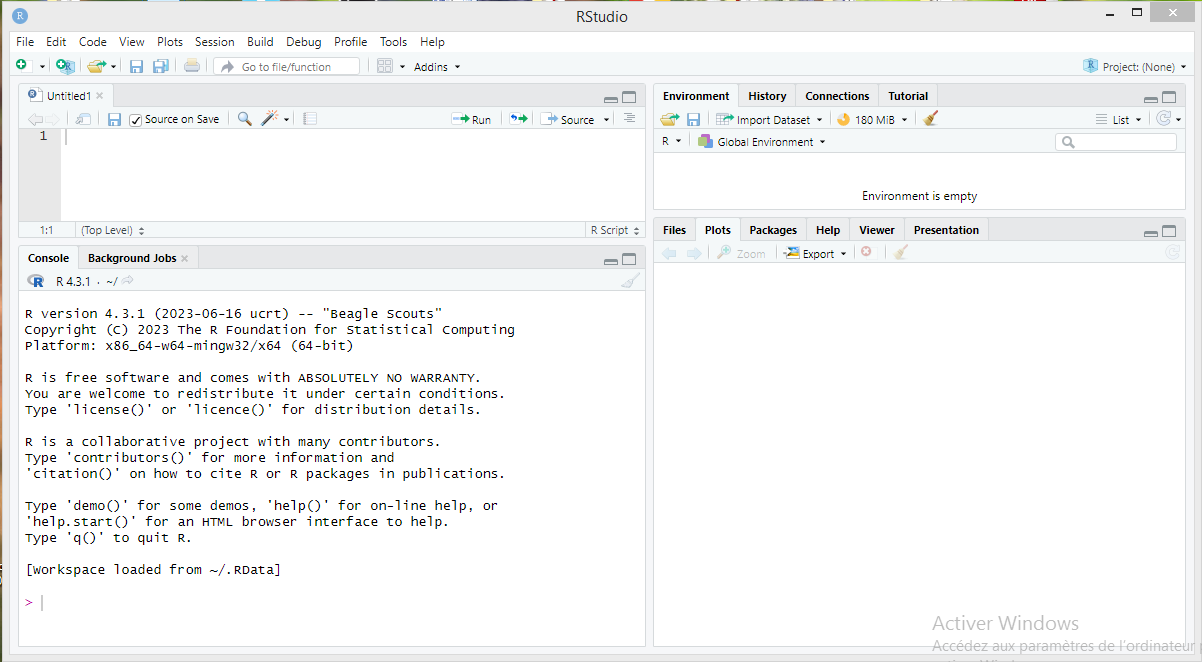
Task: Open the Project: (None) menu
Action: [1129, 67]
